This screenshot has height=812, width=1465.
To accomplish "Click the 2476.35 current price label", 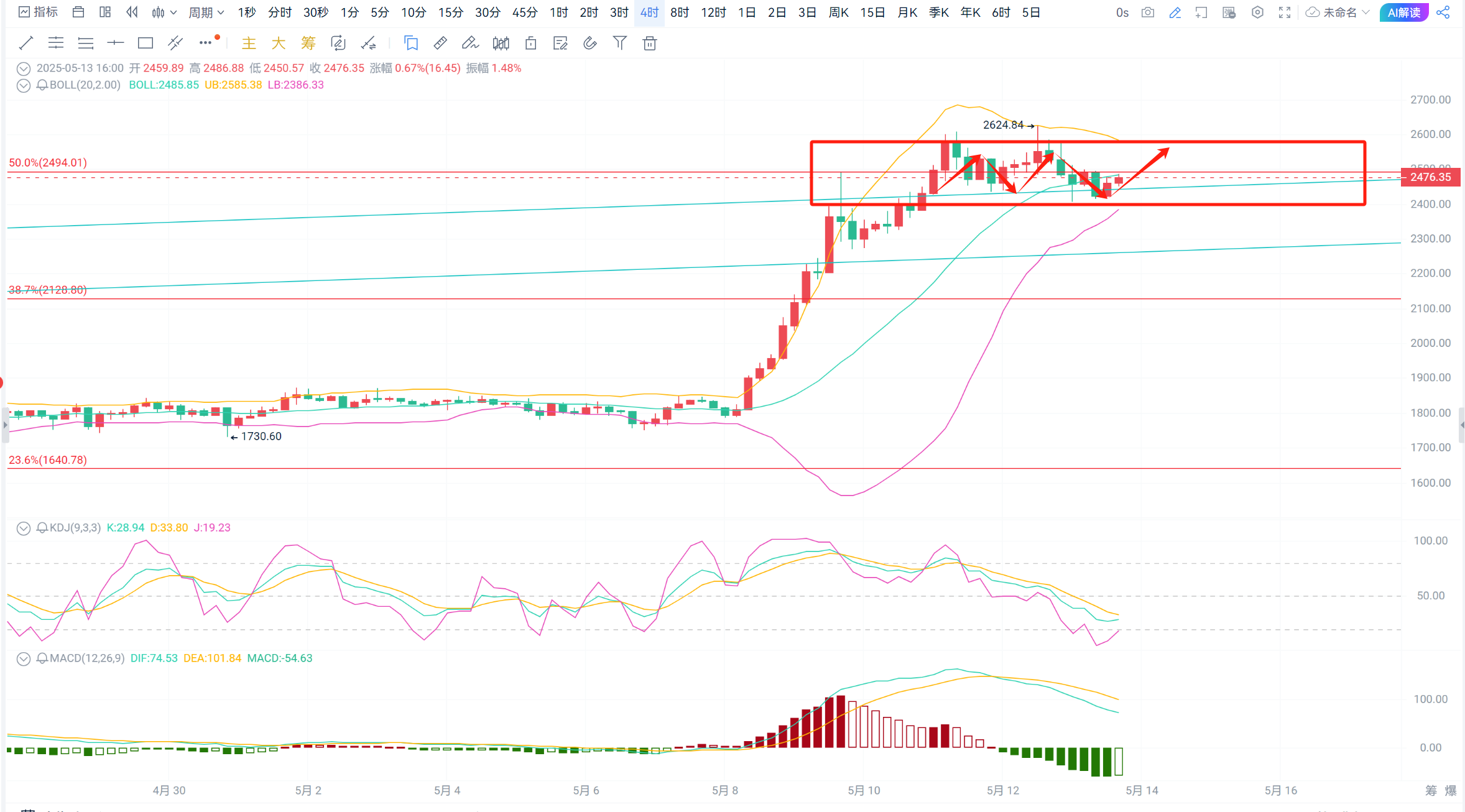I will click(x=1430, y=177).
